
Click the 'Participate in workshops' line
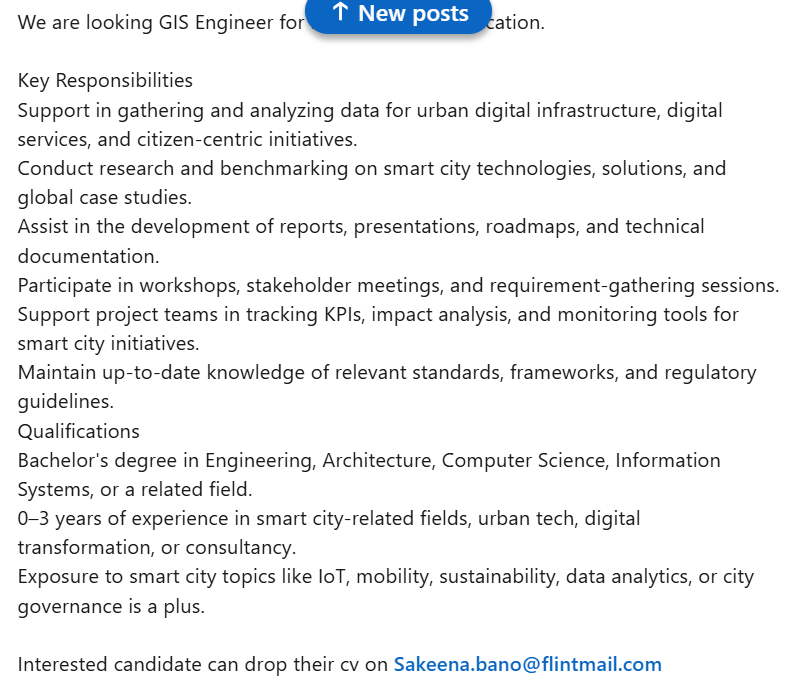coord(399,285)
